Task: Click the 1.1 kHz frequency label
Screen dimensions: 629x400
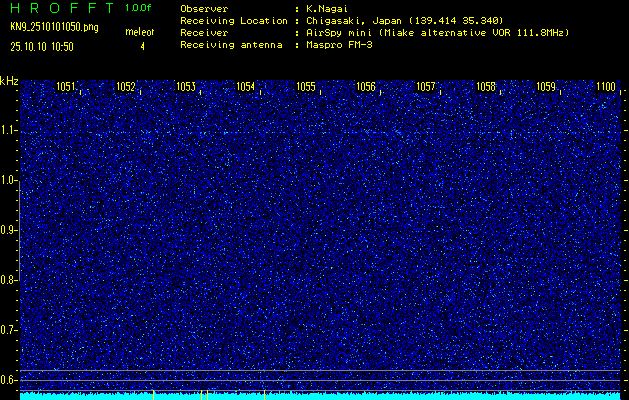Action: point(9,130)
